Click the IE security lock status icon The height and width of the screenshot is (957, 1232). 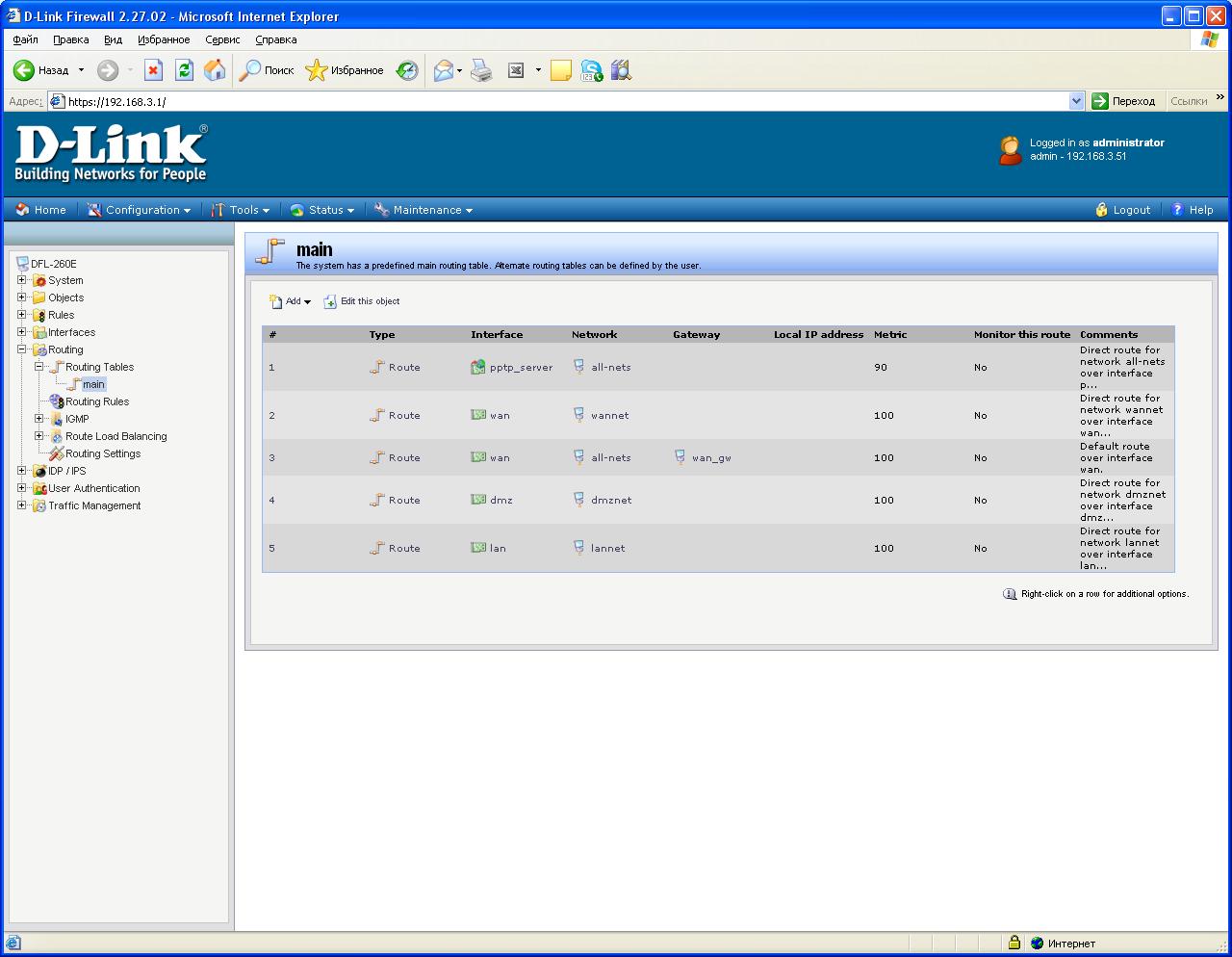coord(1014,943)
